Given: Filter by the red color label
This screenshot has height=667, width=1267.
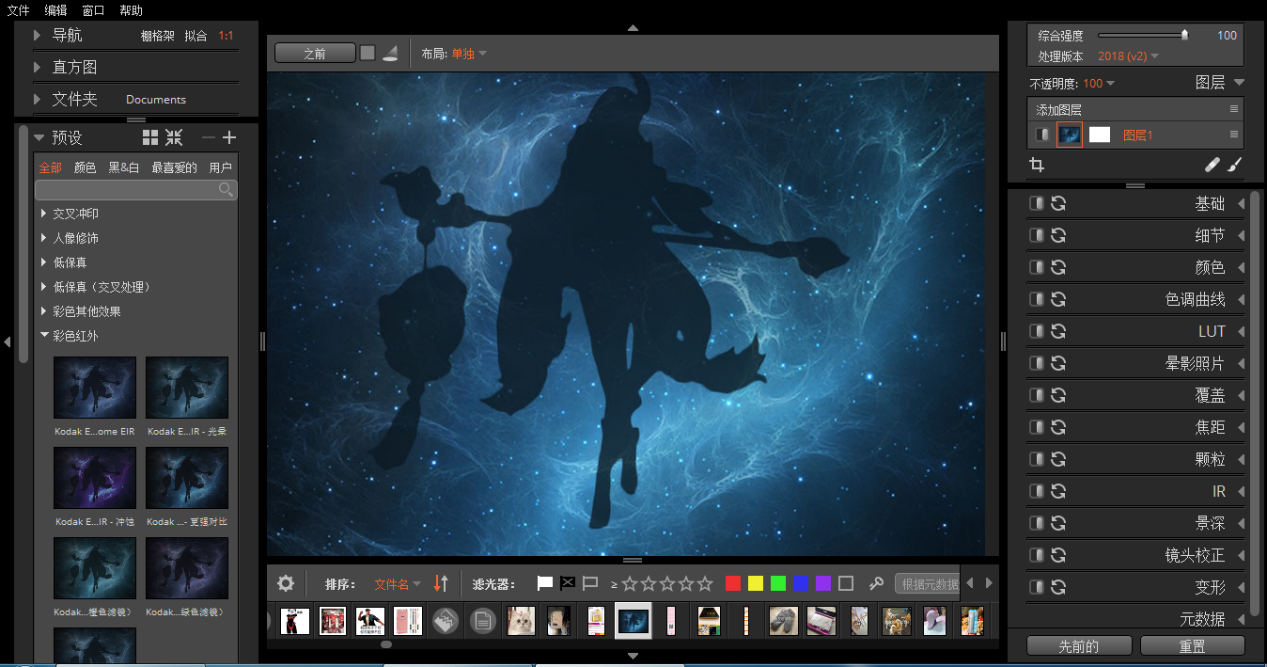Looking at the screenshot, I should 733,583.
